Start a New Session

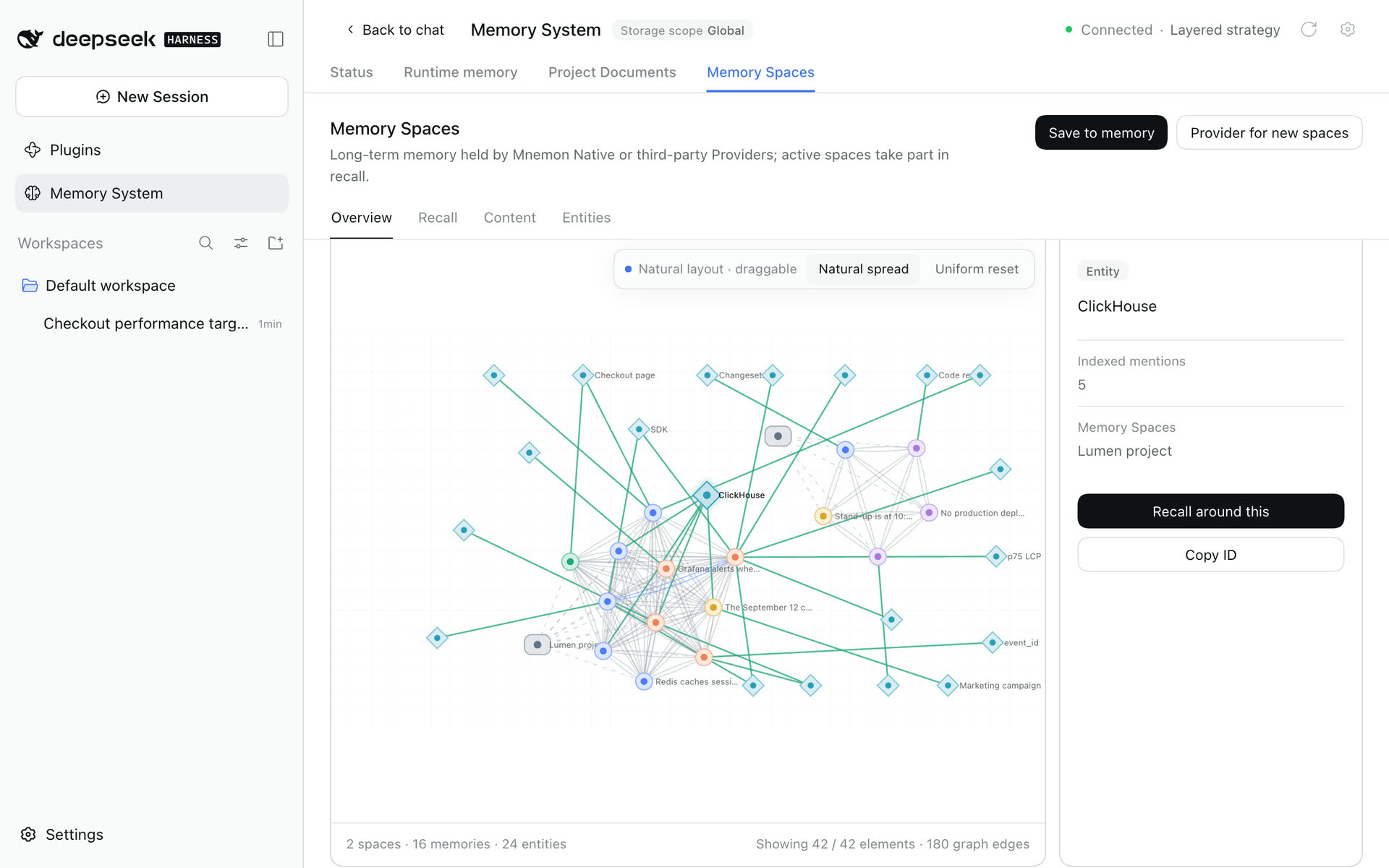(x=152, y=97)
